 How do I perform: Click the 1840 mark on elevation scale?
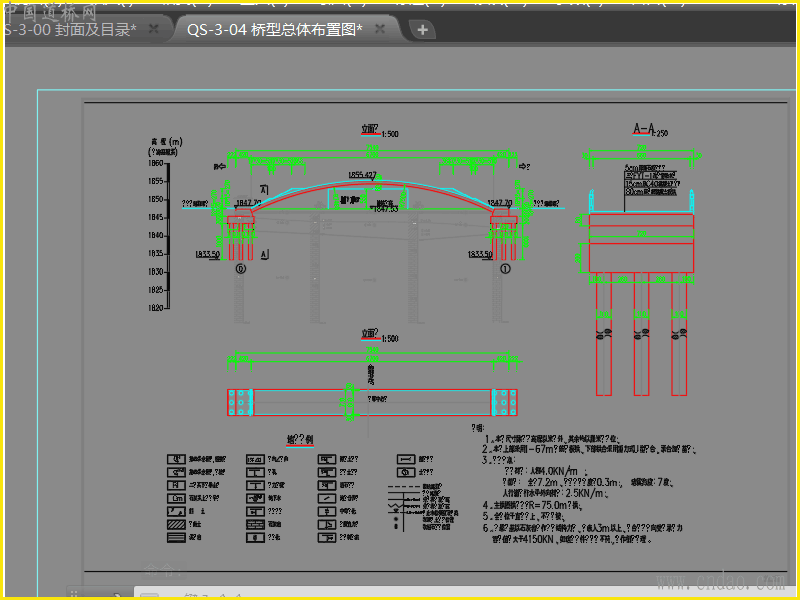pos(156,236)
